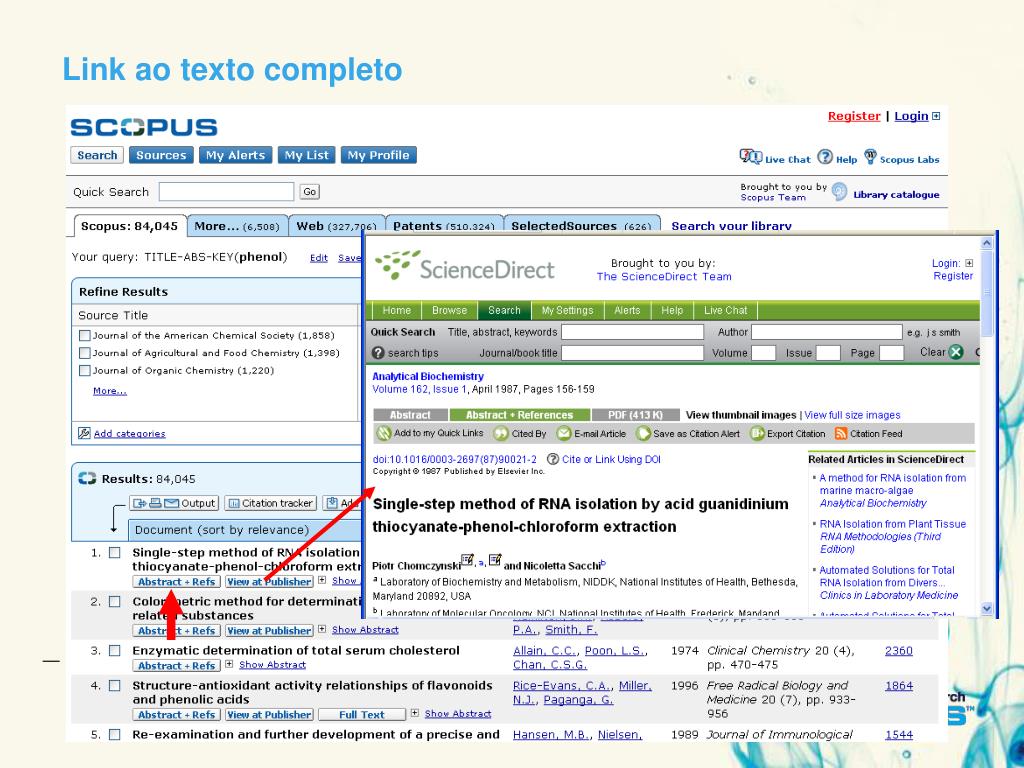
Task: Open the Allain, C.C. author link
Action: click(545, 650)
